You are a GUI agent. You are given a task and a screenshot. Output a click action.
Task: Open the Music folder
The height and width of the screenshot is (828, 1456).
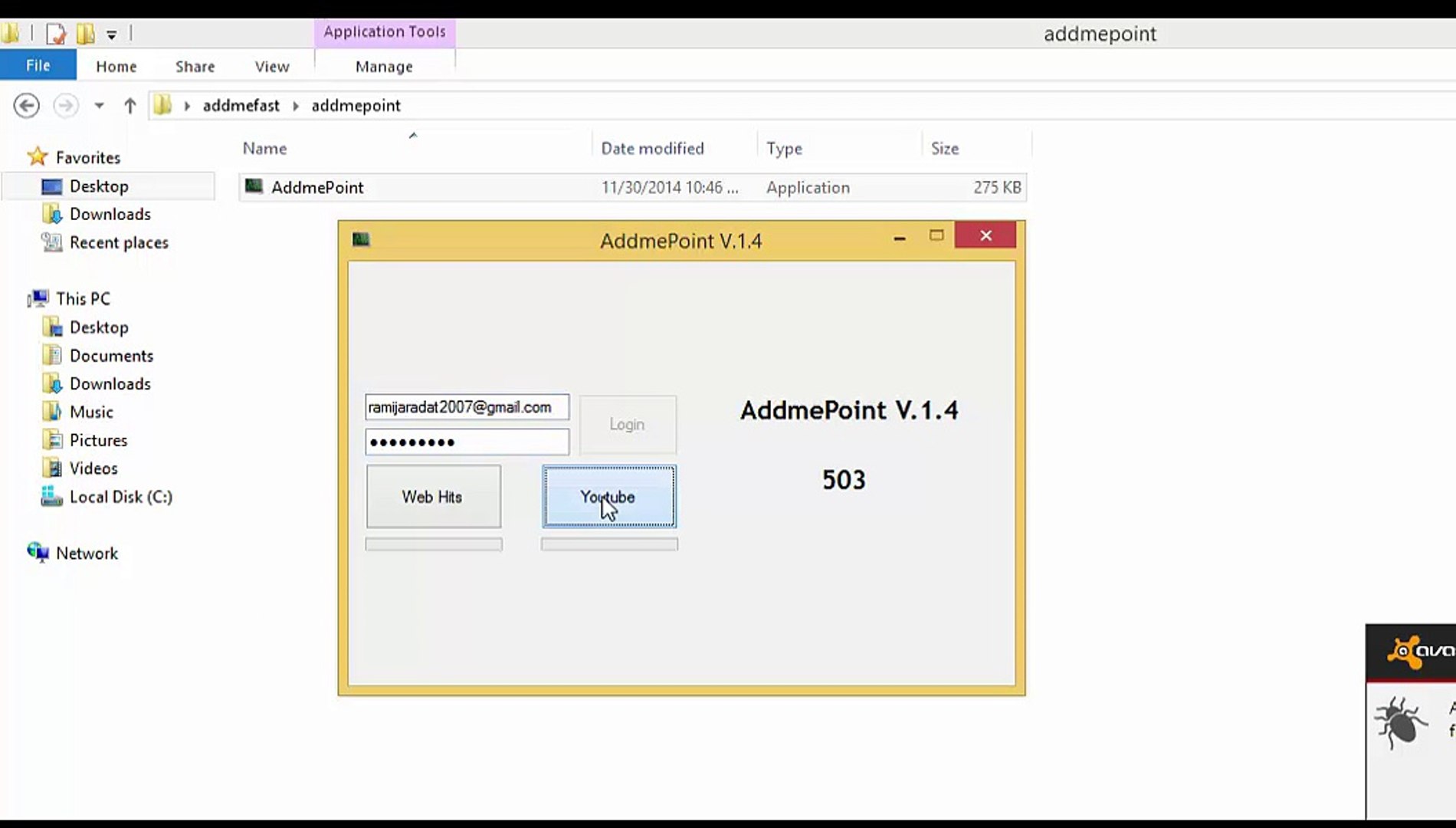coord(91,412)
